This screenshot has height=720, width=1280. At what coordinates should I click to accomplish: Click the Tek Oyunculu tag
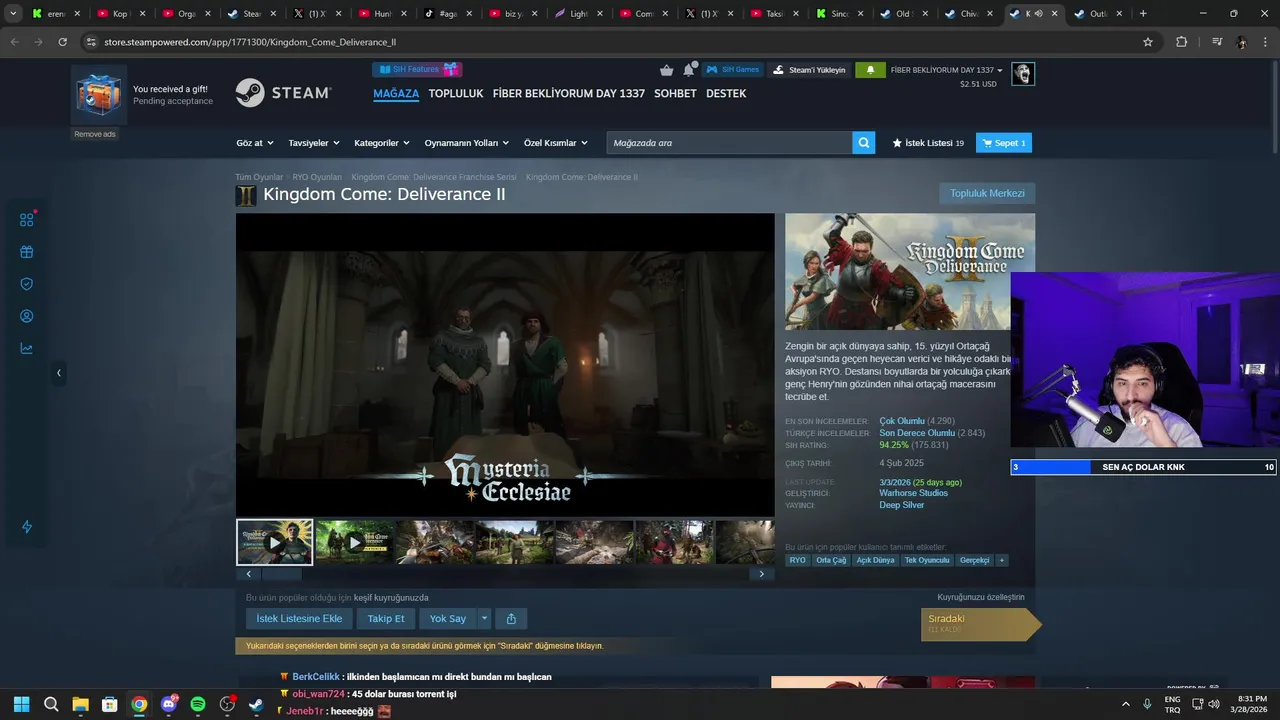(927, 560)
